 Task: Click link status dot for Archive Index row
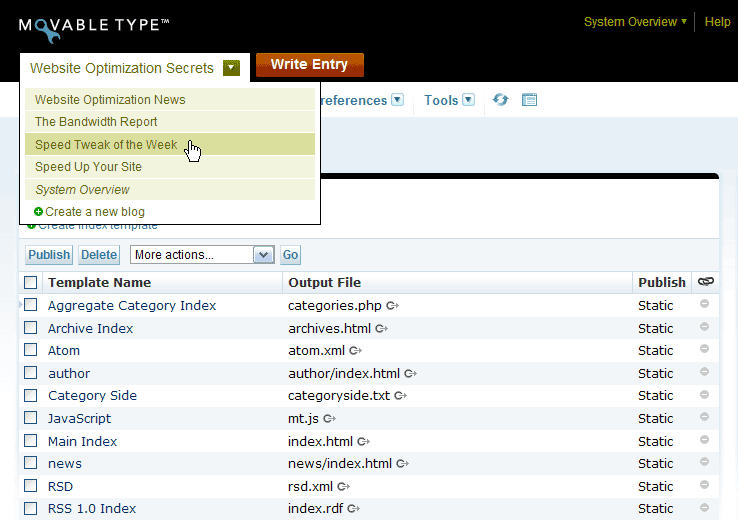[705, 327]
